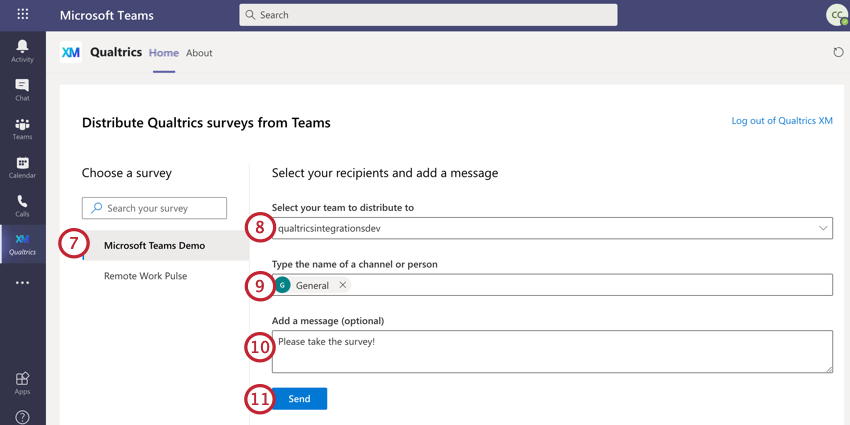Open Activity bell in sidebar

[22, 50]
